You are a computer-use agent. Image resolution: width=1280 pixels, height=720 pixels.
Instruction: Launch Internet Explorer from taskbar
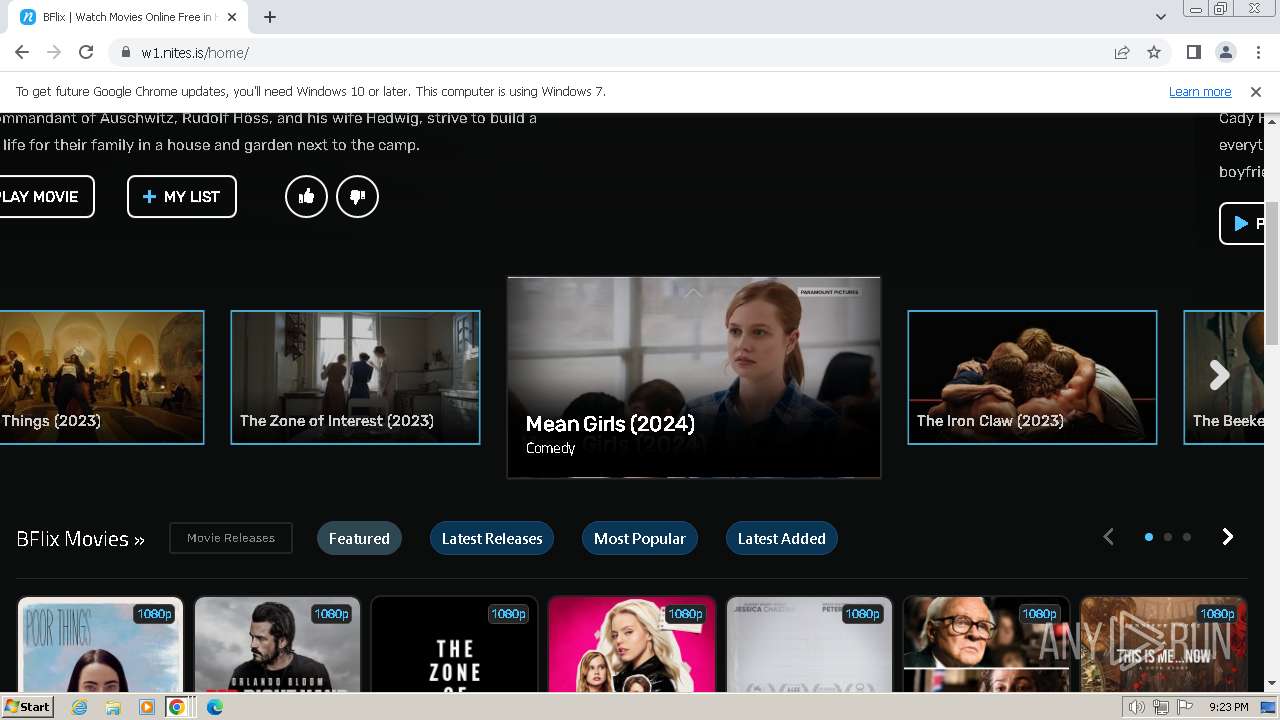pos(80,707)
